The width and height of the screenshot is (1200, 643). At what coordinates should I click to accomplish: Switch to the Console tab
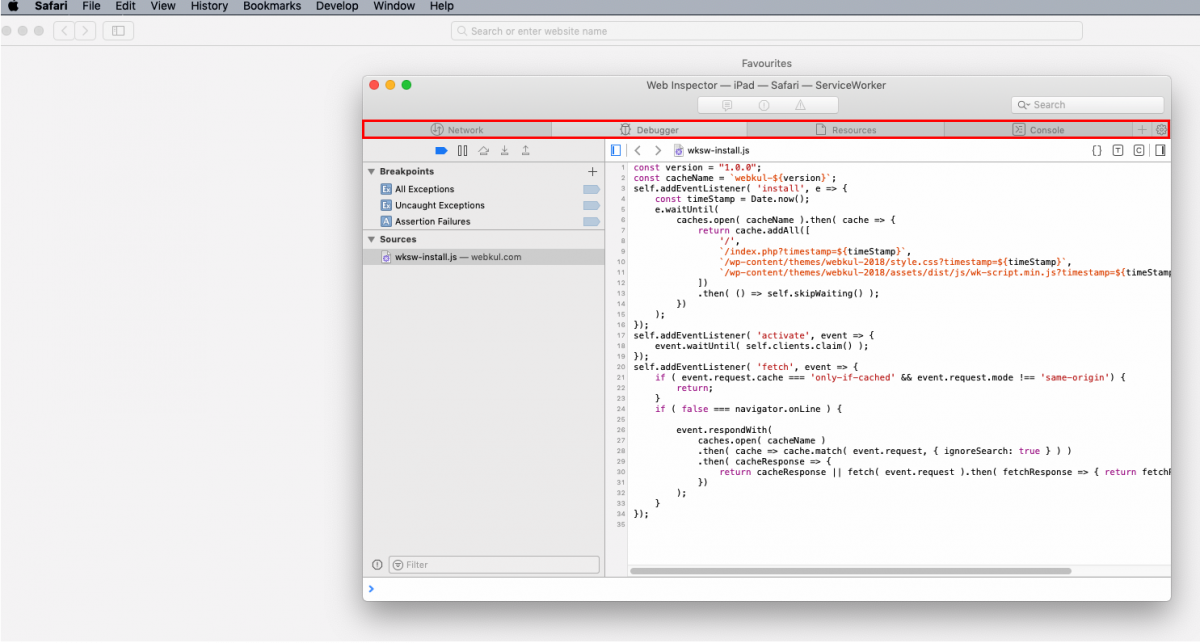tap(1039, 130)
